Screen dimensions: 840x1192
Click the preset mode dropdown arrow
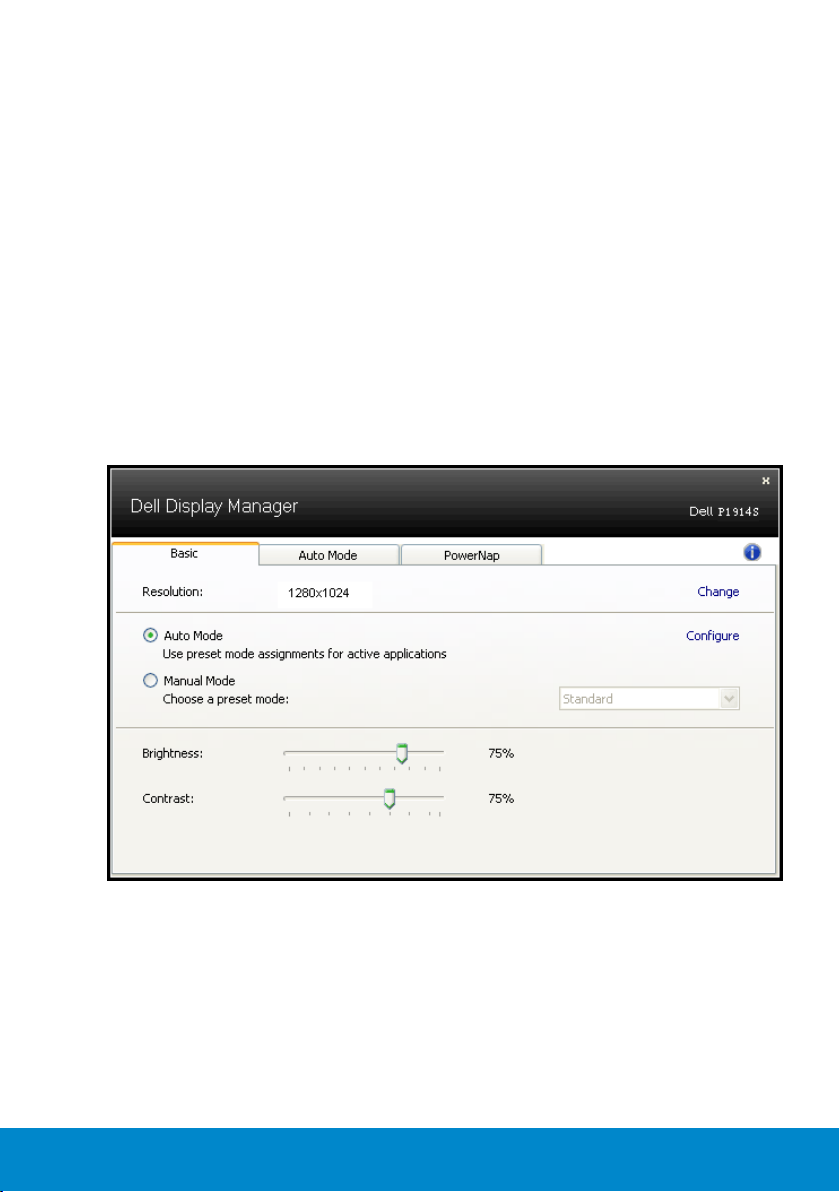pos(730,699)
